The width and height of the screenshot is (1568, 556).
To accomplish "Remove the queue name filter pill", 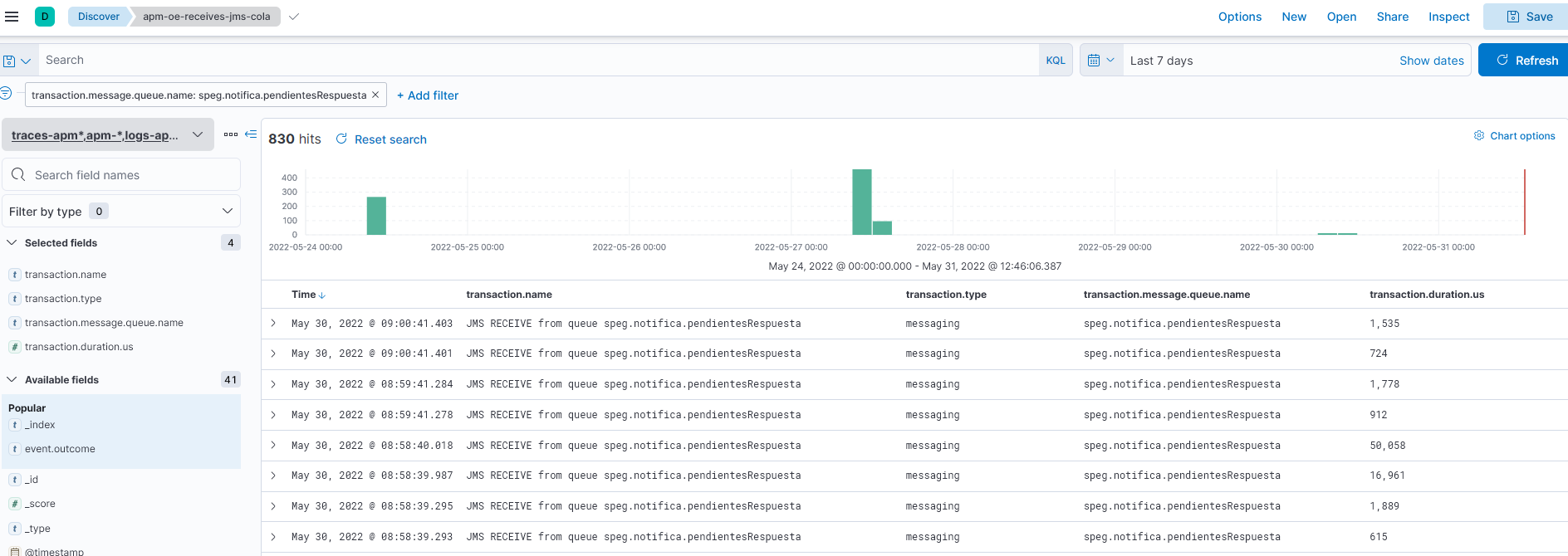I will point(375,95).
